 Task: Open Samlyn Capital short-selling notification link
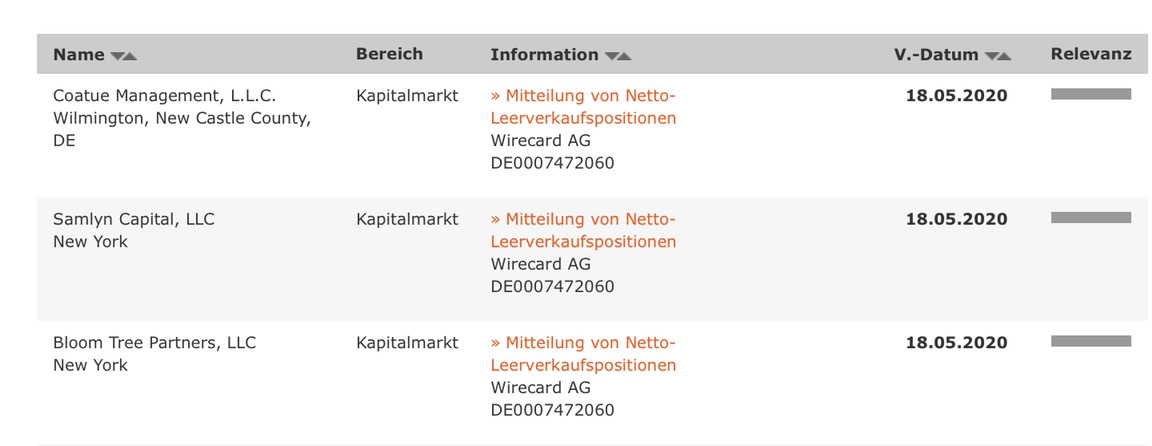tap(583, 230)
